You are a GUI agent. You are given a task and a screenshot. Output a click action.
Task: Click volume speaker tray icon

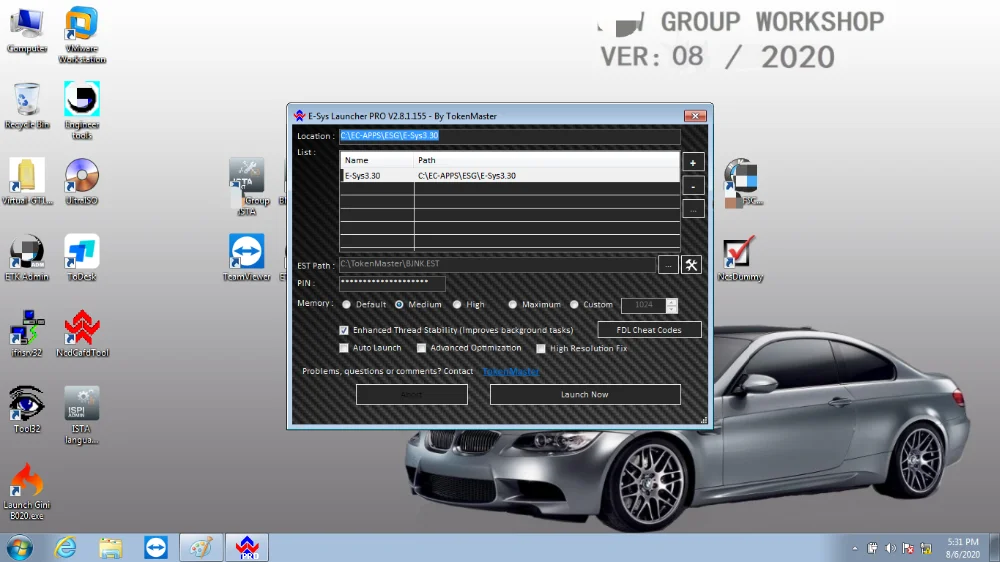(890, 549)
